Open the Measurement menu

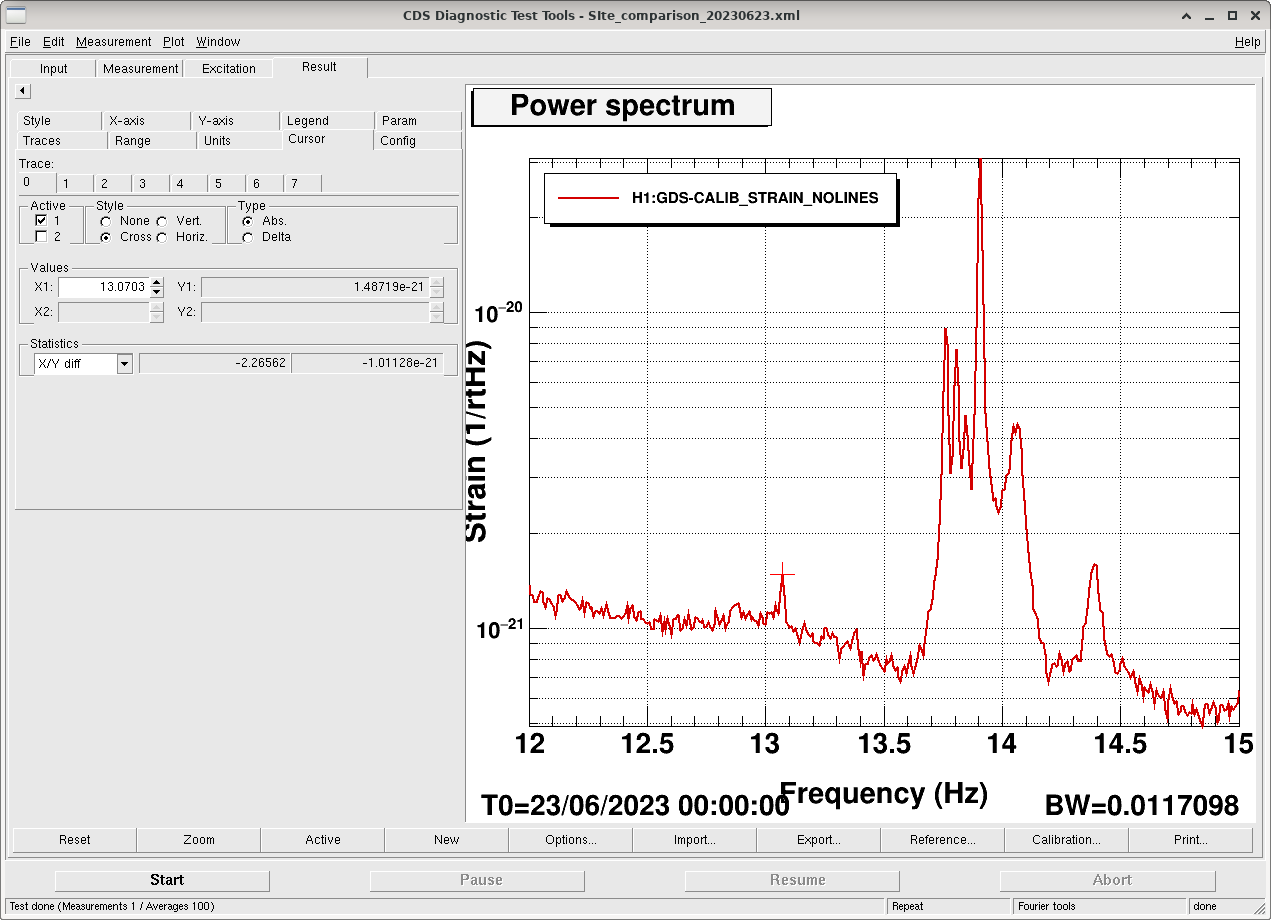click(114, 42)
